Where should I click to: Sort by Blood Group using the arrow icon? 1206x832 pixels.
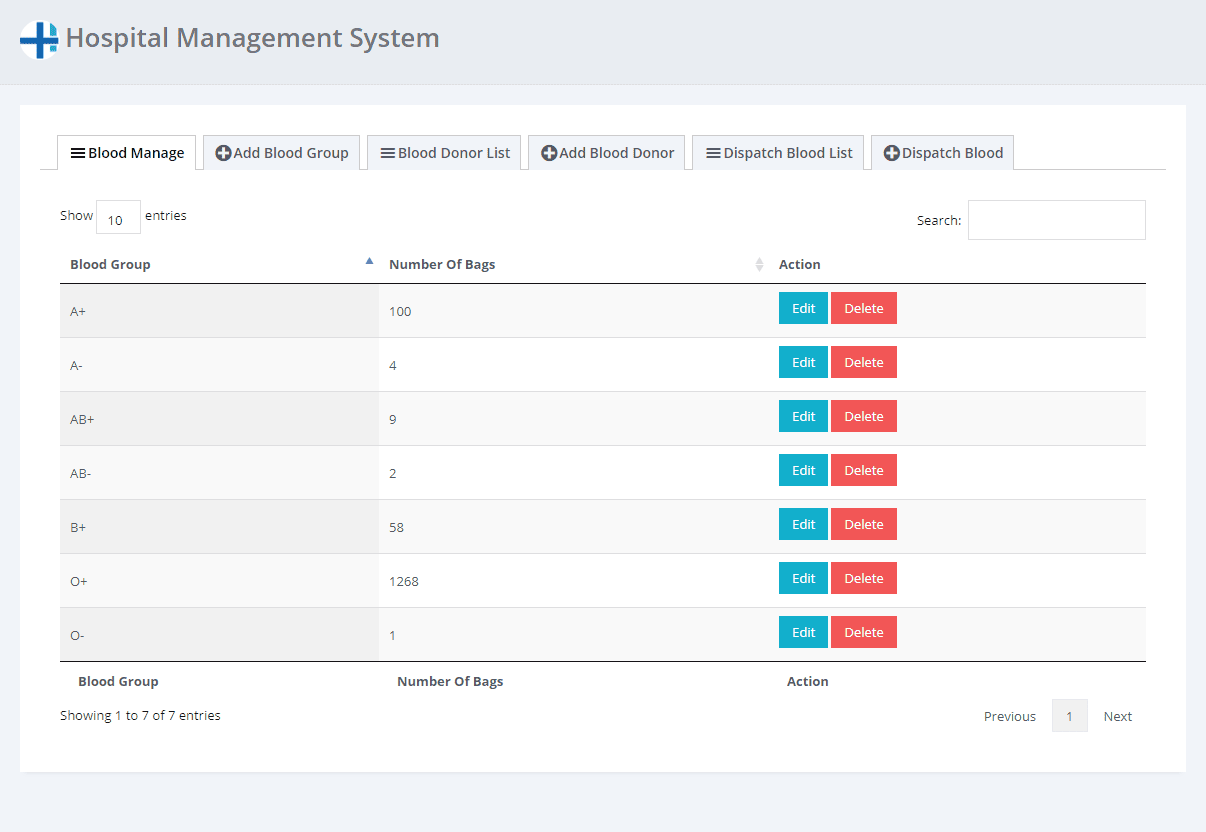tap(369, 262)
